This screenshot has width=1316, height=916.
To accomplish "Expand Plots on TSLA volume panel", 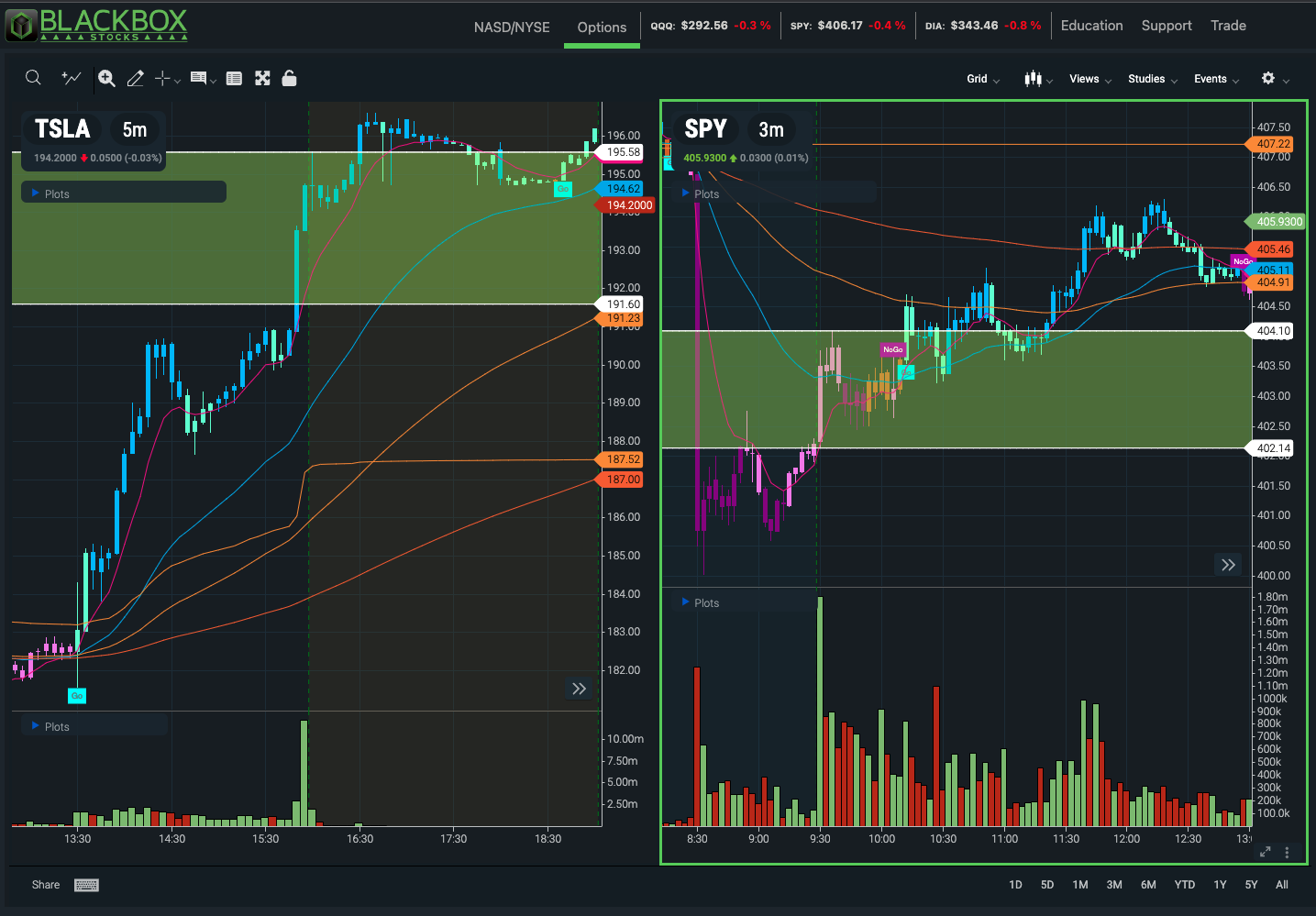I will (94, 726).
